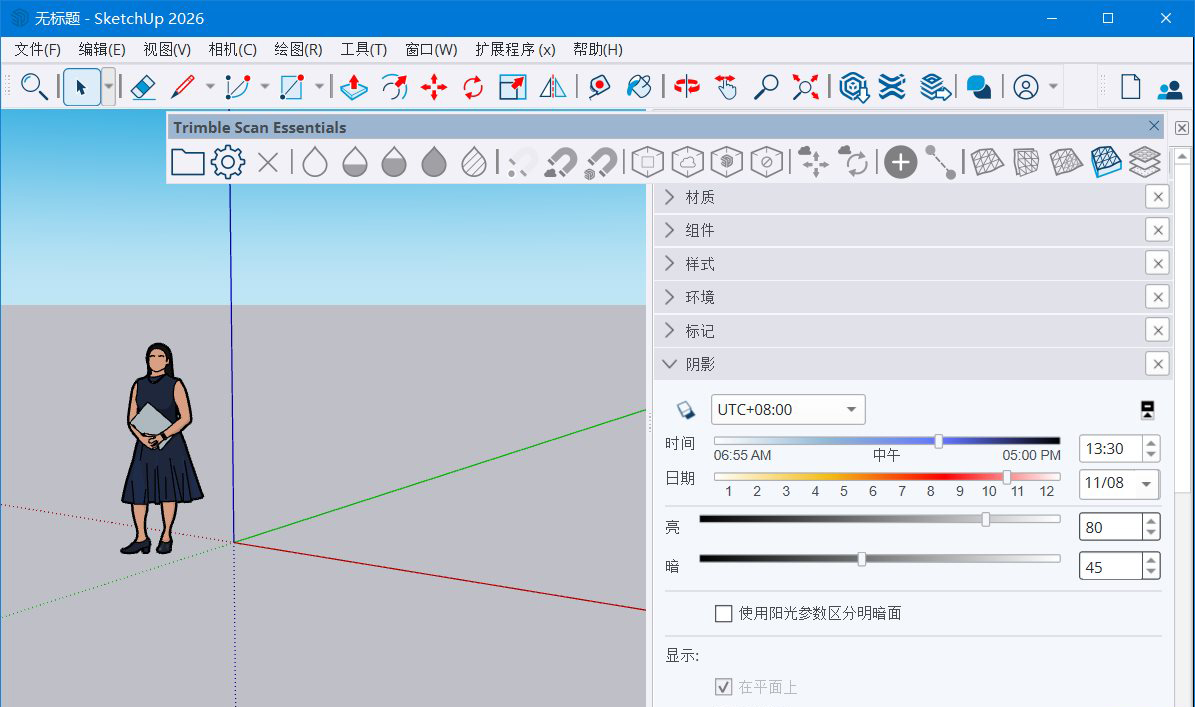Open Trimble Scan Essentials settings gear
The height and width of the screenshot is (707, 1195).
coord(227,160)
